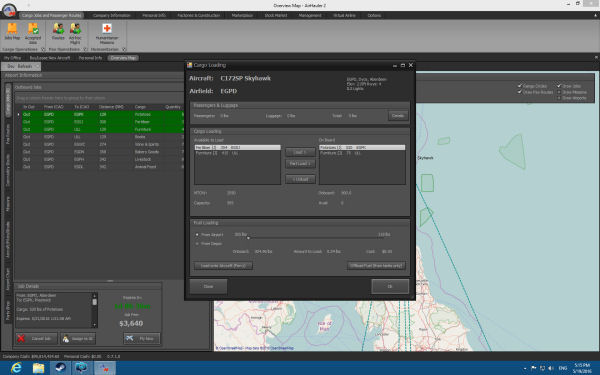This screenshot has width=600, height=375.
Task: Adjust the fuel amount slider thumb
Action: tap(248, 238)
